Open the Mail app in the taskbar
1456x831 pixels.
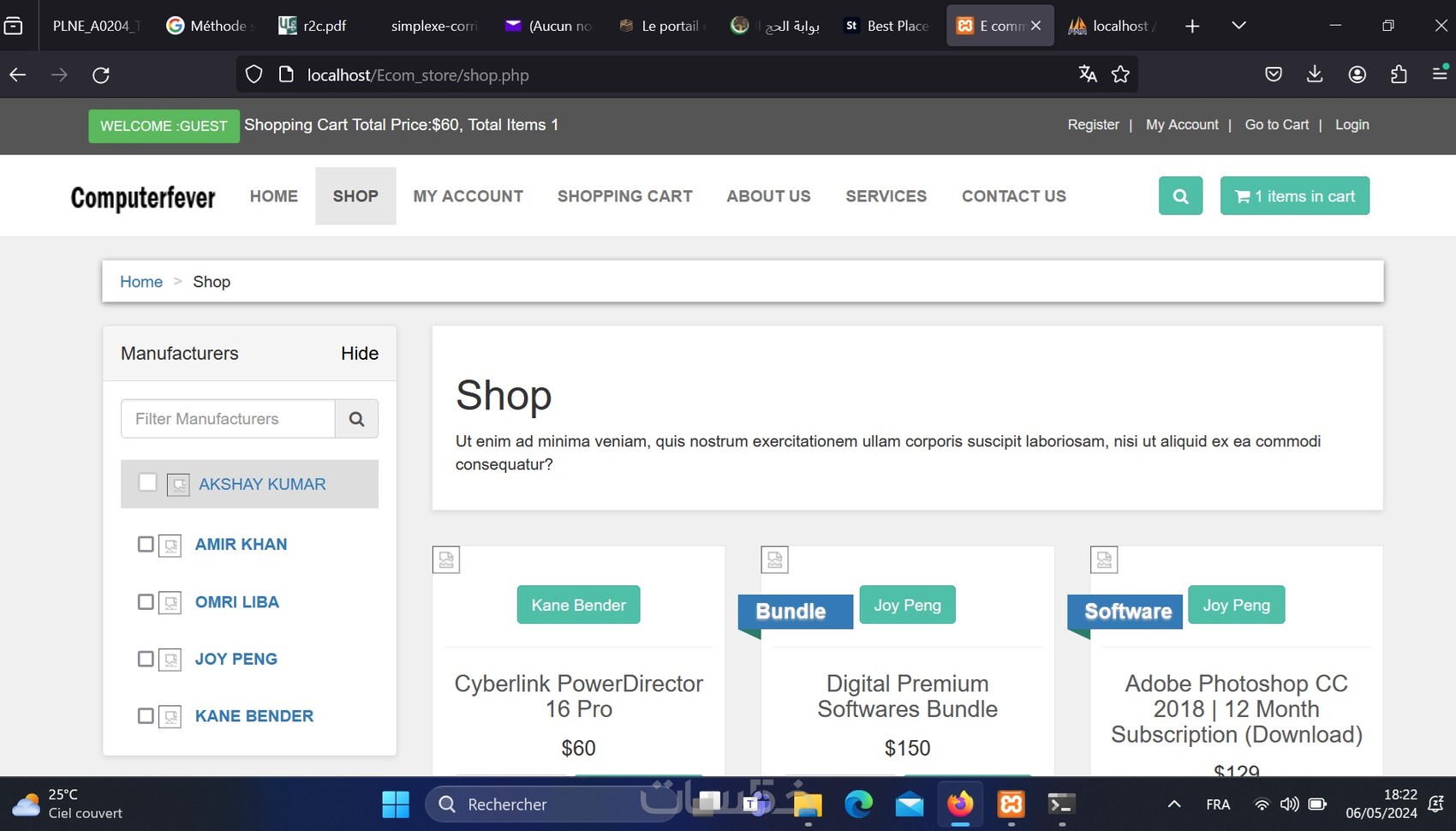point(910,804)
